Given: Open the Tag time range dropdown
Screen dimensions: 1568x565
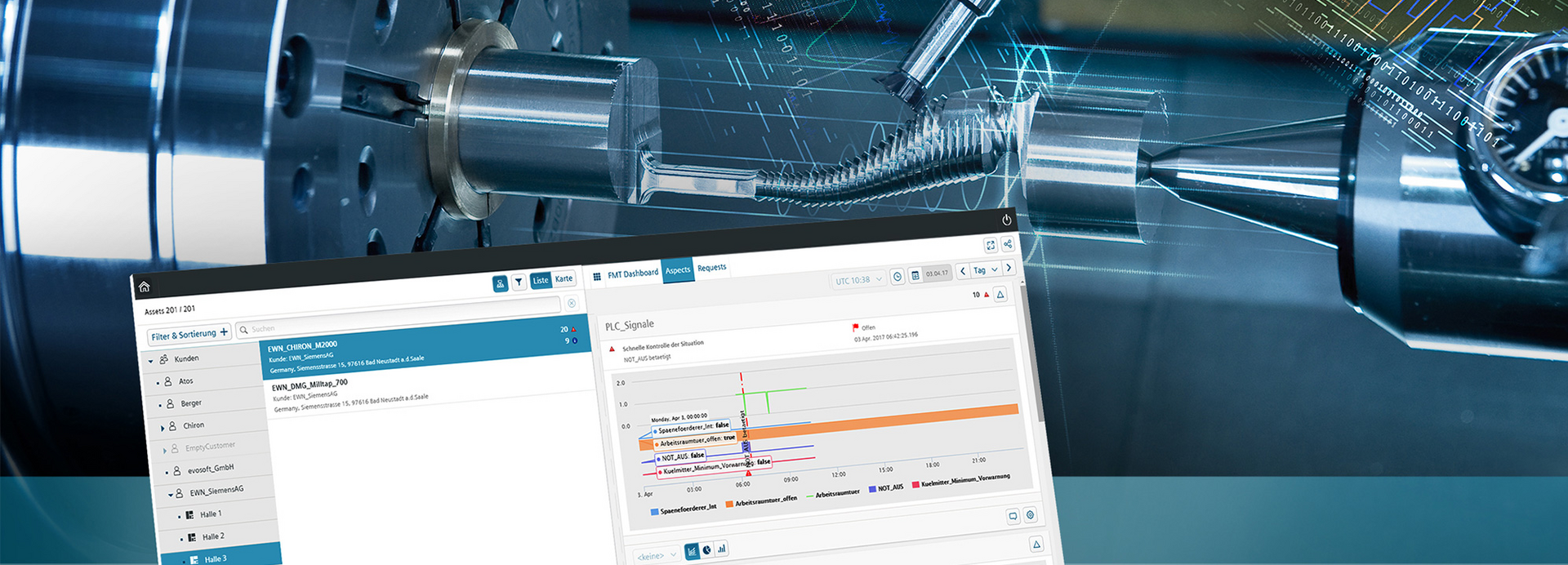Looking at the screenshot, I should (x=986, y=270).
